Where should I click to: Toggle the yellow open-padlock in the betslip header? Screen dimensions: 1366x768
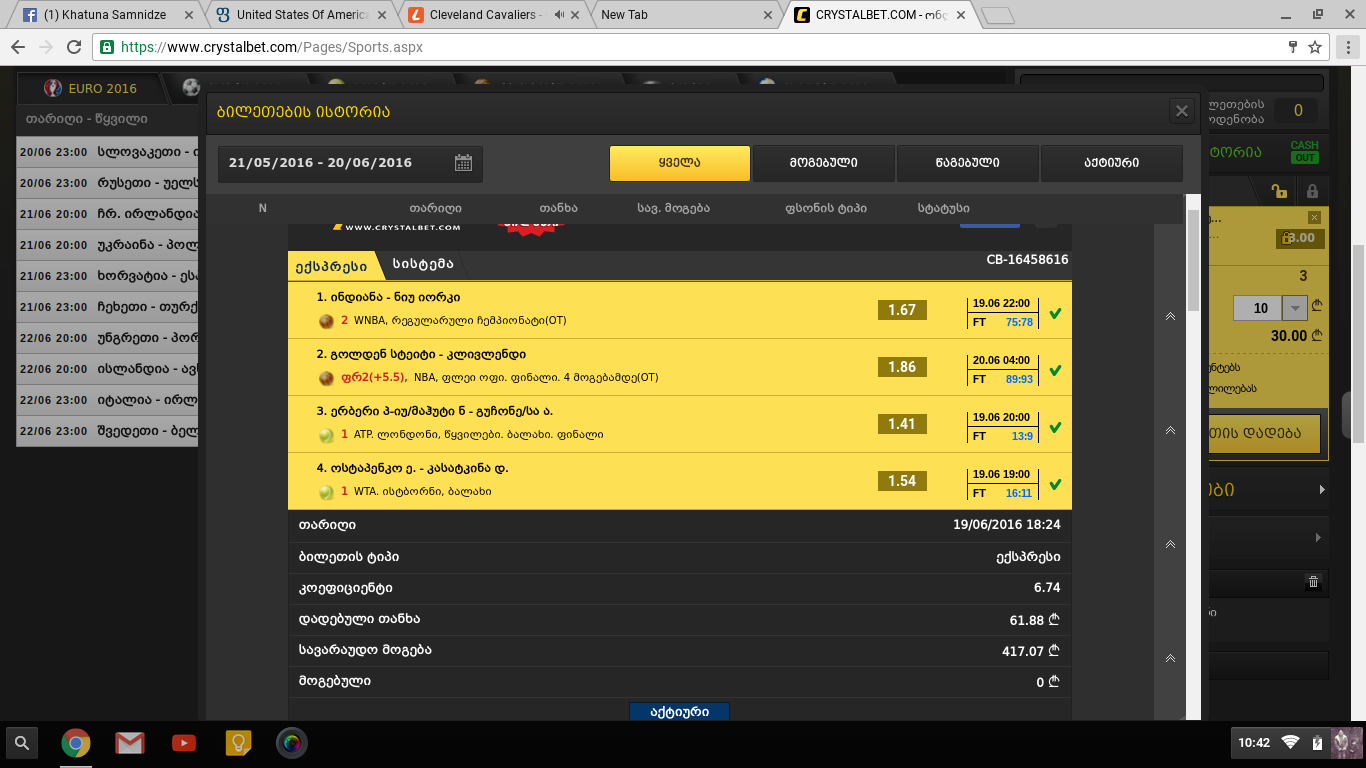(x=1279, y=191)
